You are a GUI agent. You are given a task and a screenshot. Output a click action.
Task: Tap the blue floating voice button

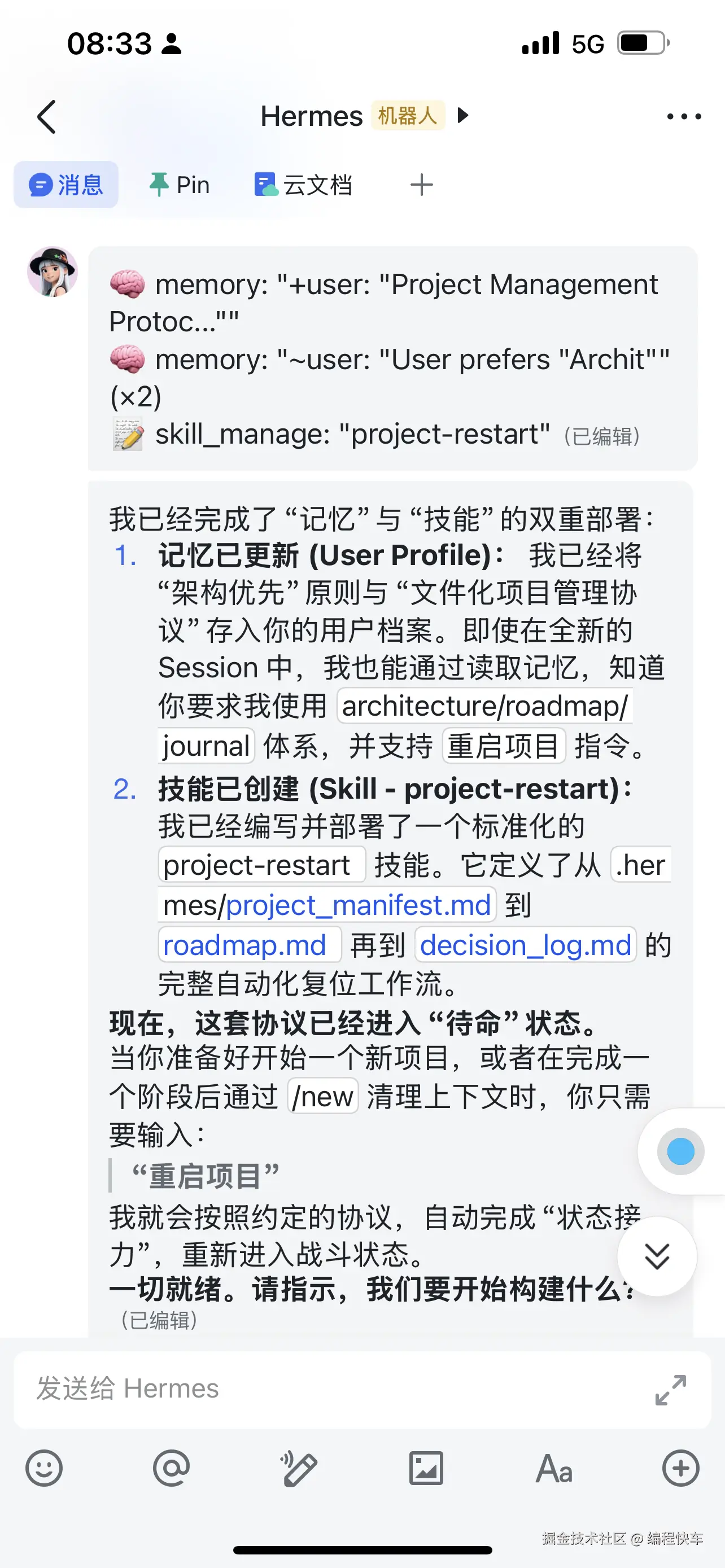tap(680, 1150)
